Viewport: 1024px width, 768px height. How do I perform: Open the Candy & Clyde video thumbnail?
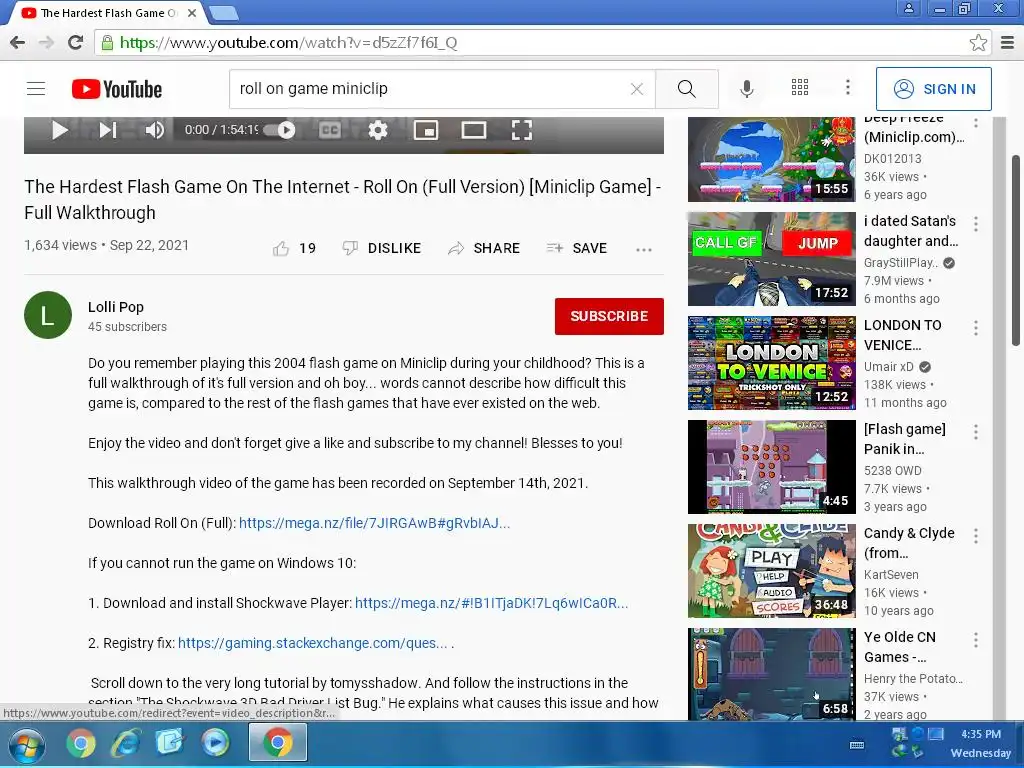[x=771, y=571]
